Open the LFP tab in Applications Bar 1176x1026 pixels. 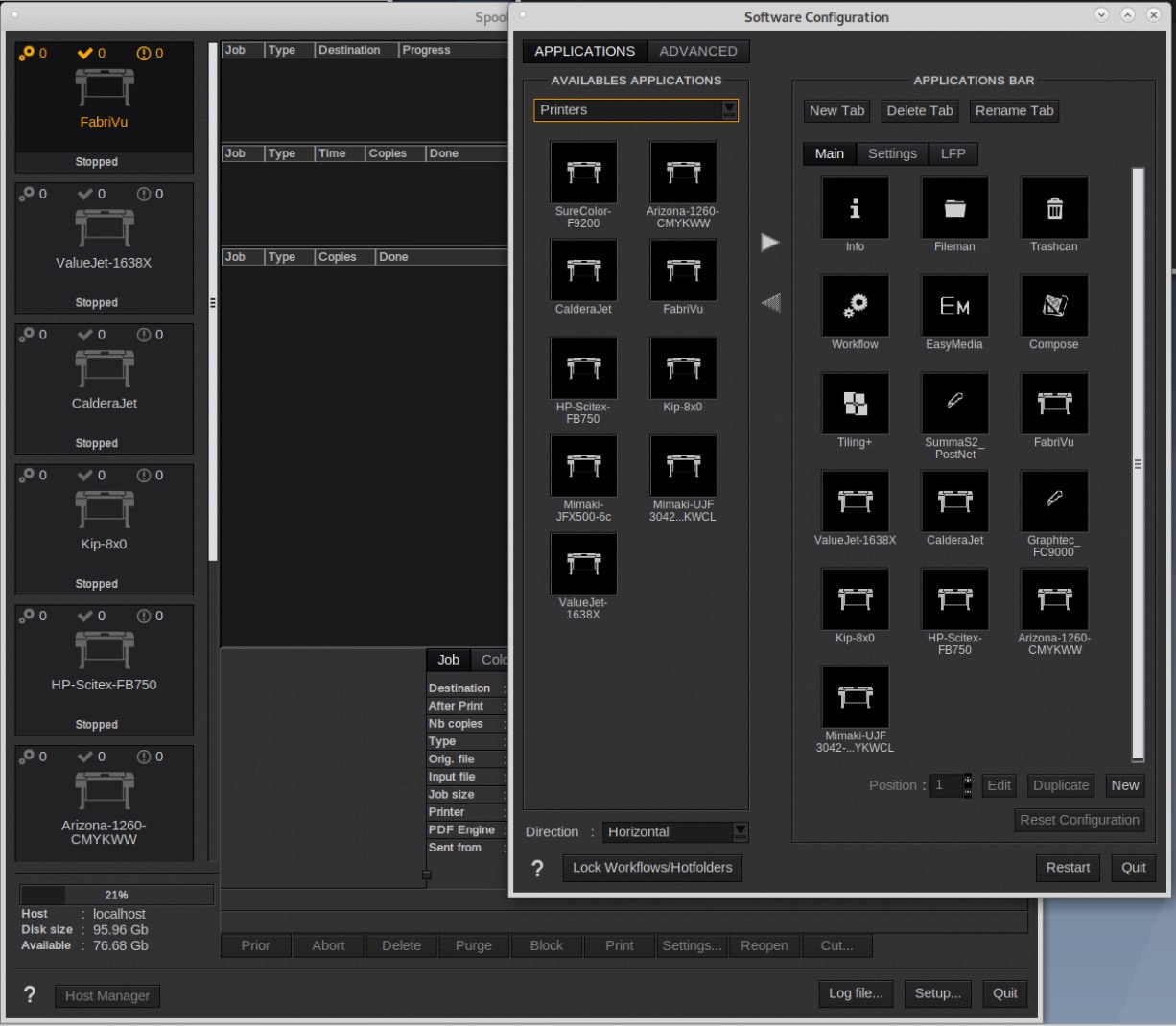point(953,153)
